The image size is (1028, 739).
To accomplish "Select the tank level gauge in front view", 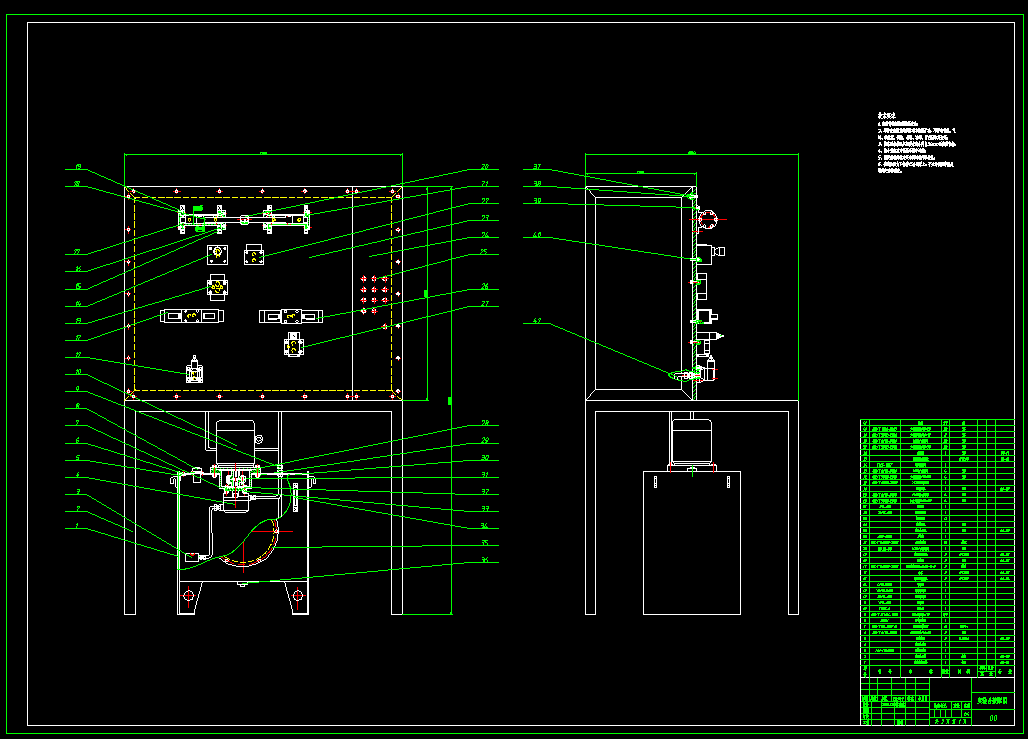I will pyautogui.click(x=295, y=496).
